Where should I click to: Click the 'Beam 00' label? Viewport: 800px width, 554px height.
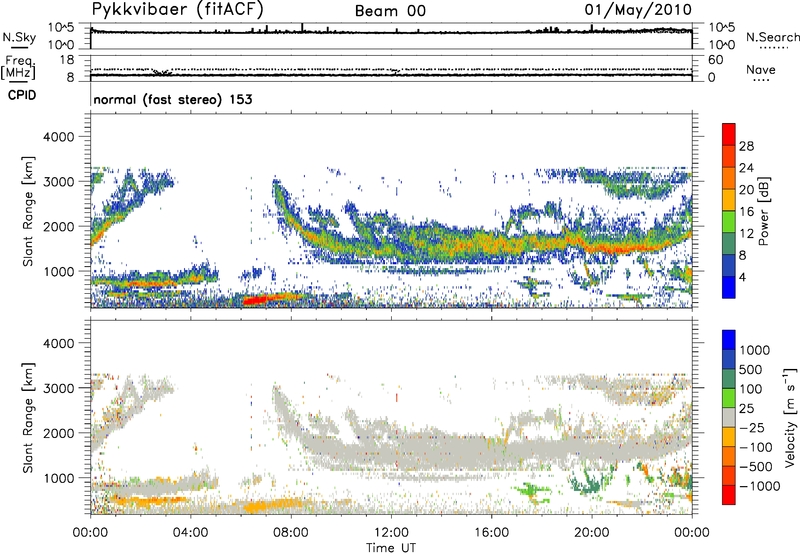coord(390,11)
